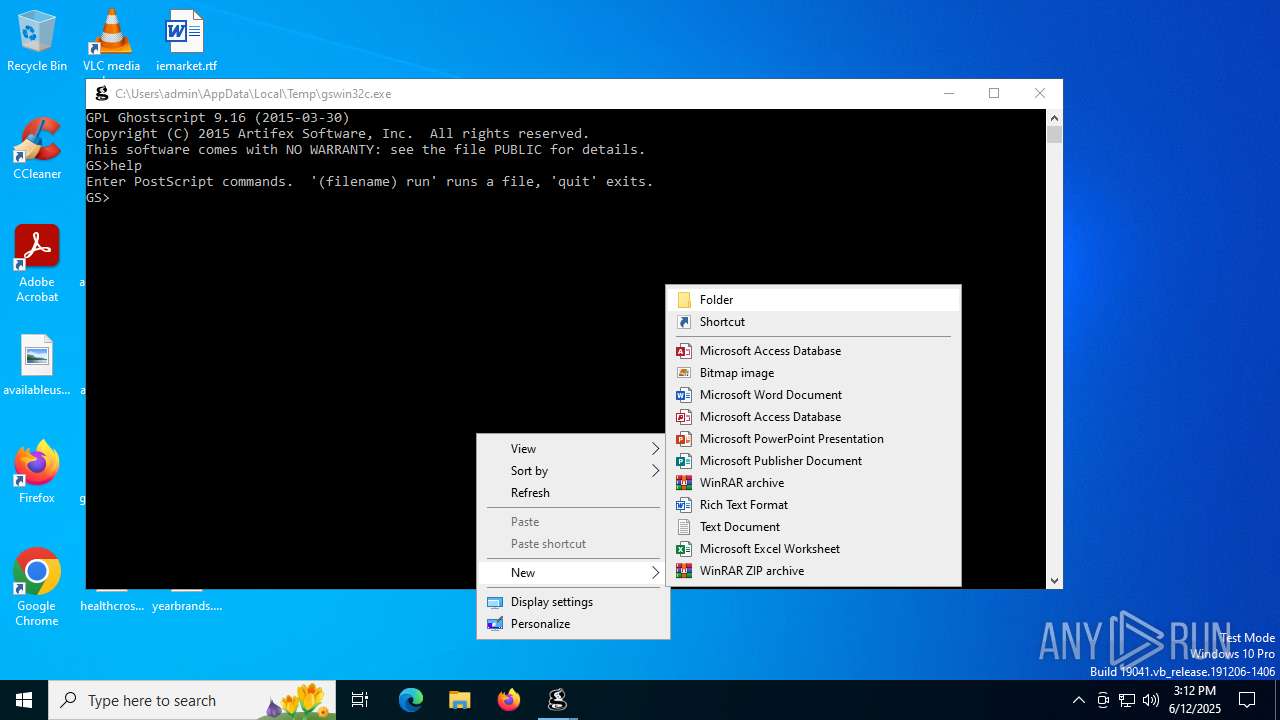The height and width of the screenshot is (720, 1280).
Task: Click the Bitmap image icon in the submenu
Action: tap(684, 373)
